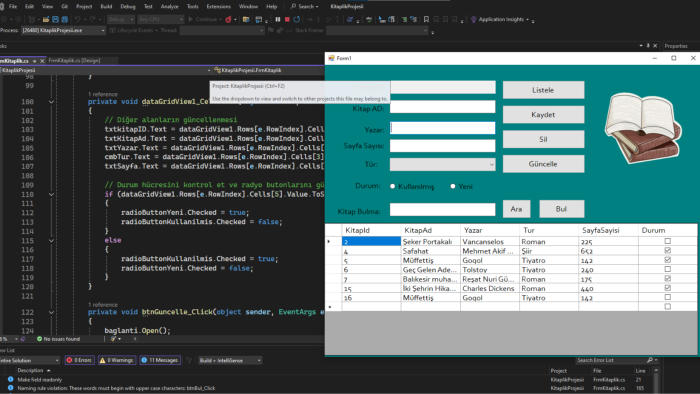Toggle Durum checkbox for Balıkesir row
The height and width of the screenshot is (394, 700).
click(x=667, y=278)
